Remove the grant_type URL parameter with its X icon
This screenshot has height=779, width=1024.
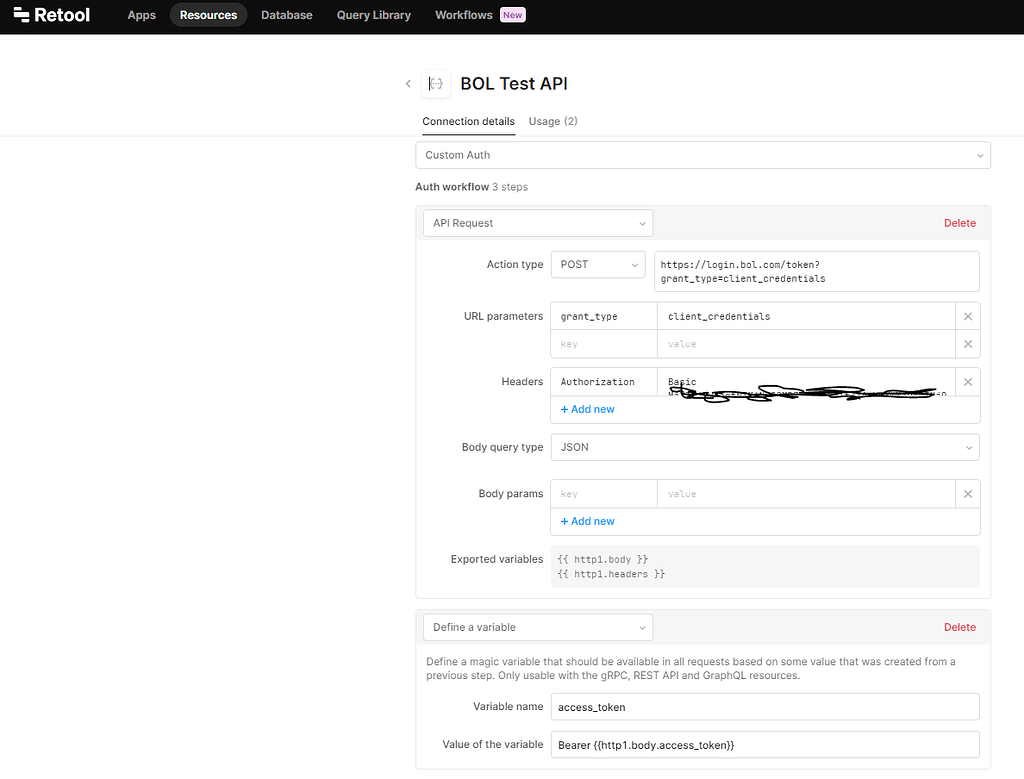(967, 316)
